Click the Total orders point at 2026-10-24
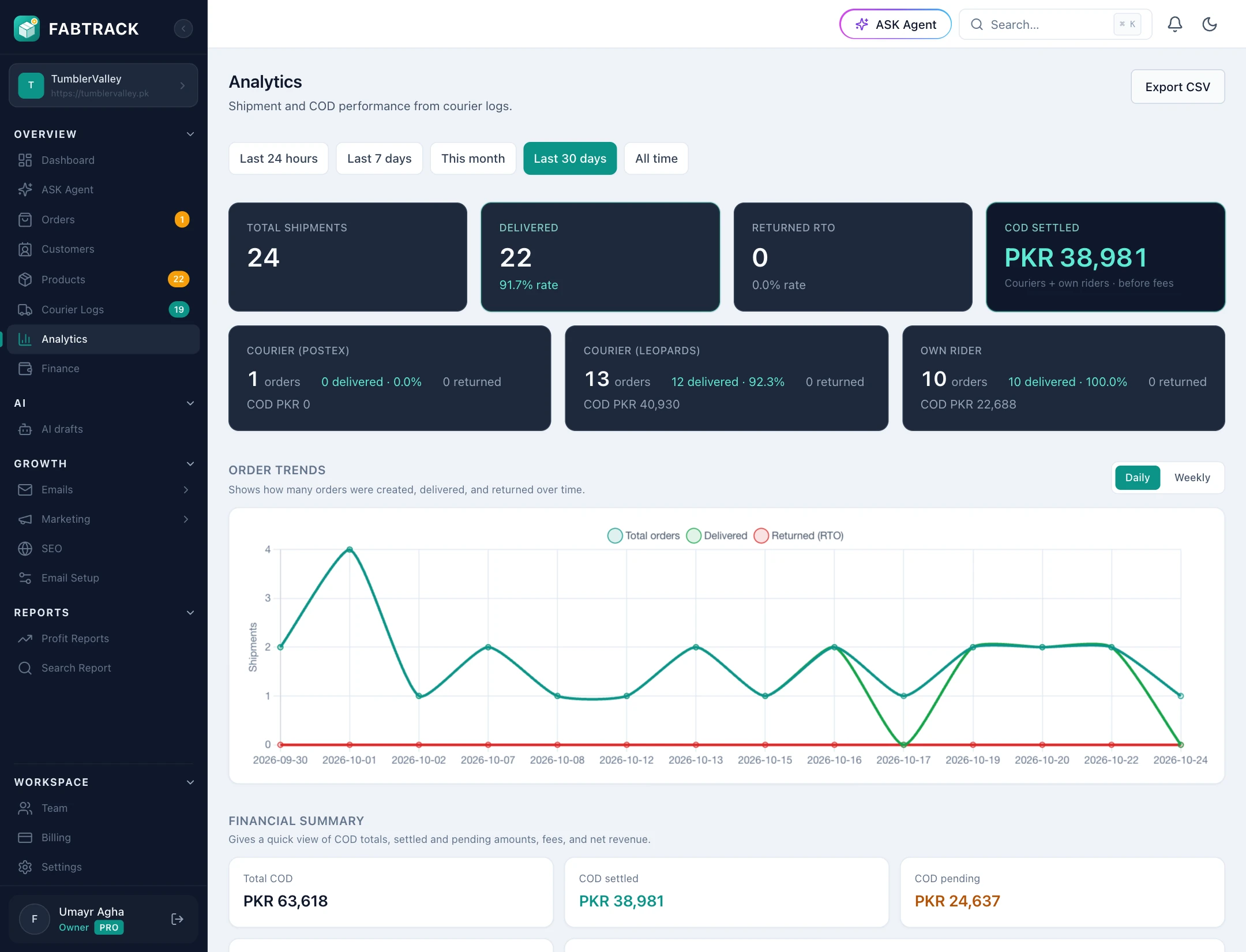1246x952 pixels. (x=1180, y=696)
